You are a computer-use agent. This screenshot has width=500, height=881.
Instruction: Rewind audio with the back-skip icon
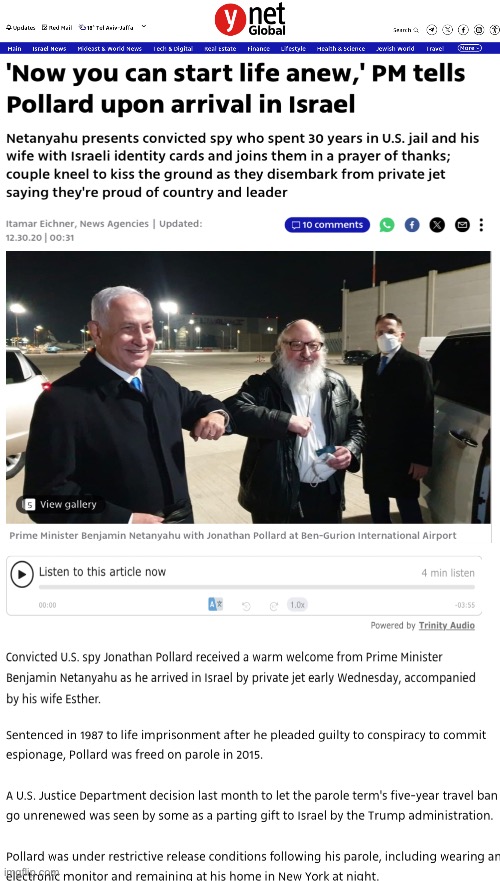click(x=246, y=605)
